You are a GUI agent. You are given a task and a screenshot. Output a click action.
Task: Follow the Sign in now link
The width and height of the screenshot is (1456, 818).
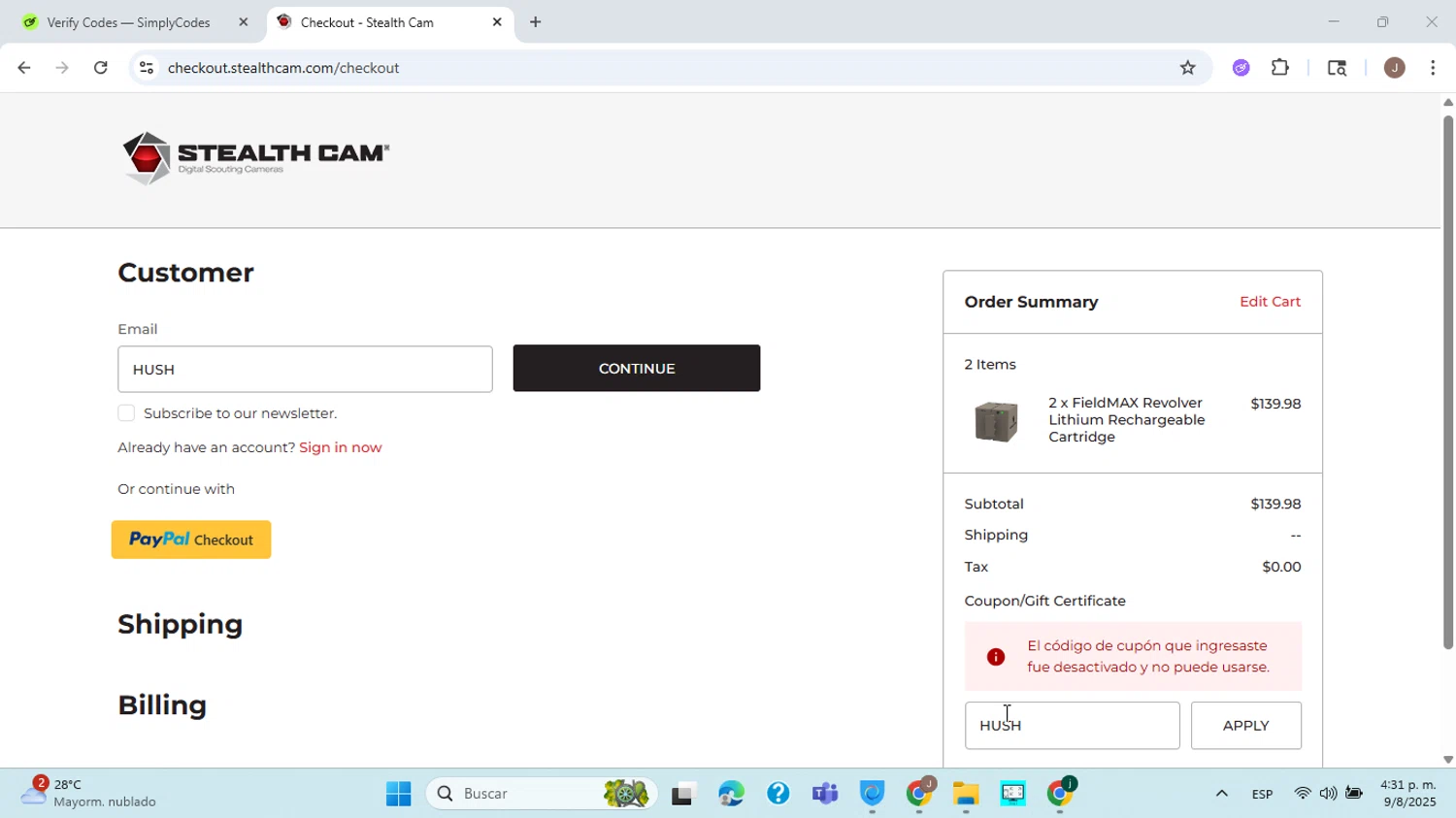341,447
